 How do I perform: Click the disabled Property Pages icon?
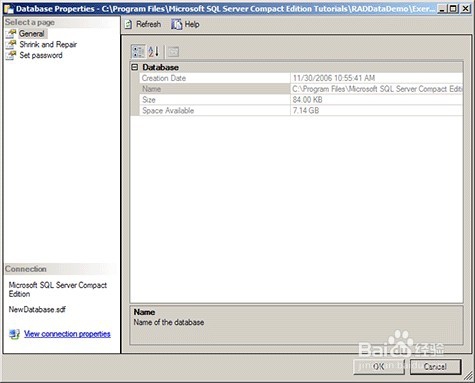[173, 52]
